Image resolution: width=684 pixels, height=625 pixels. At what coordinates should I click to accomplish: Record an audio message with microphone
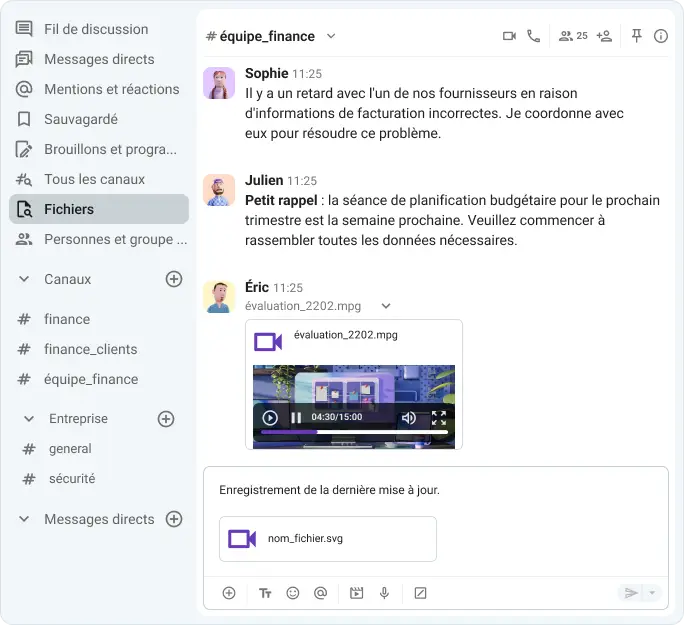tap(384, 593)
